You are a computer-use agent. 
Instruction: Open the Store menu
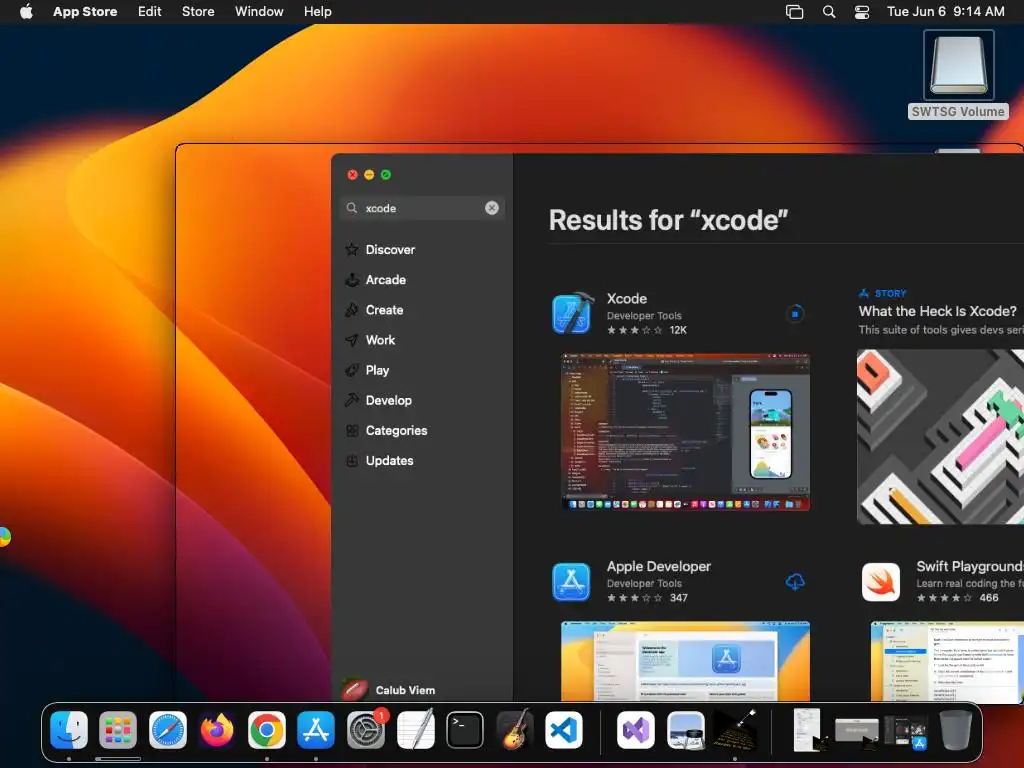click(x=198, y=11)
